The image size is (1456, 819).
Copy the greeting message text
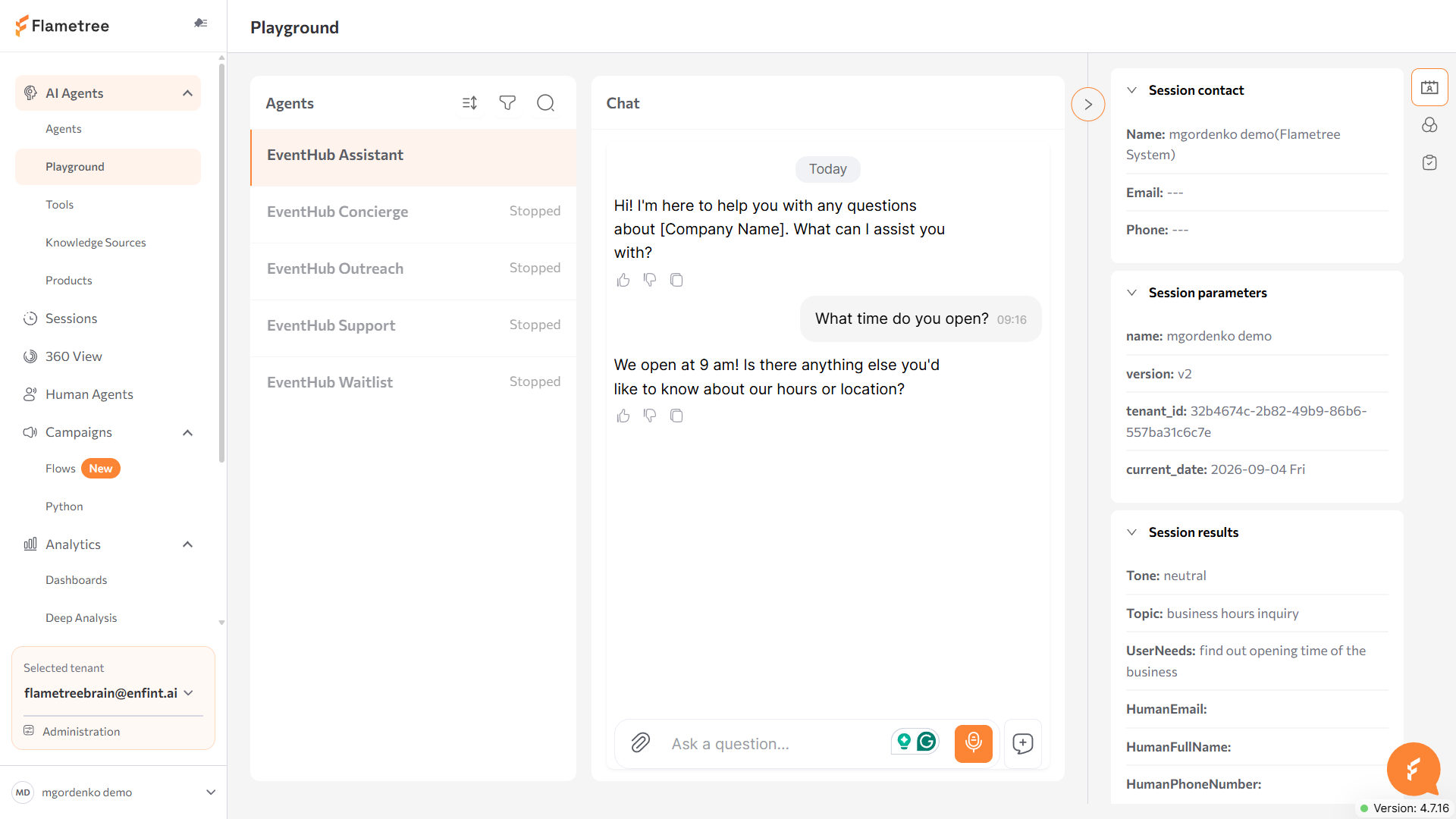(x=676, y=281)
